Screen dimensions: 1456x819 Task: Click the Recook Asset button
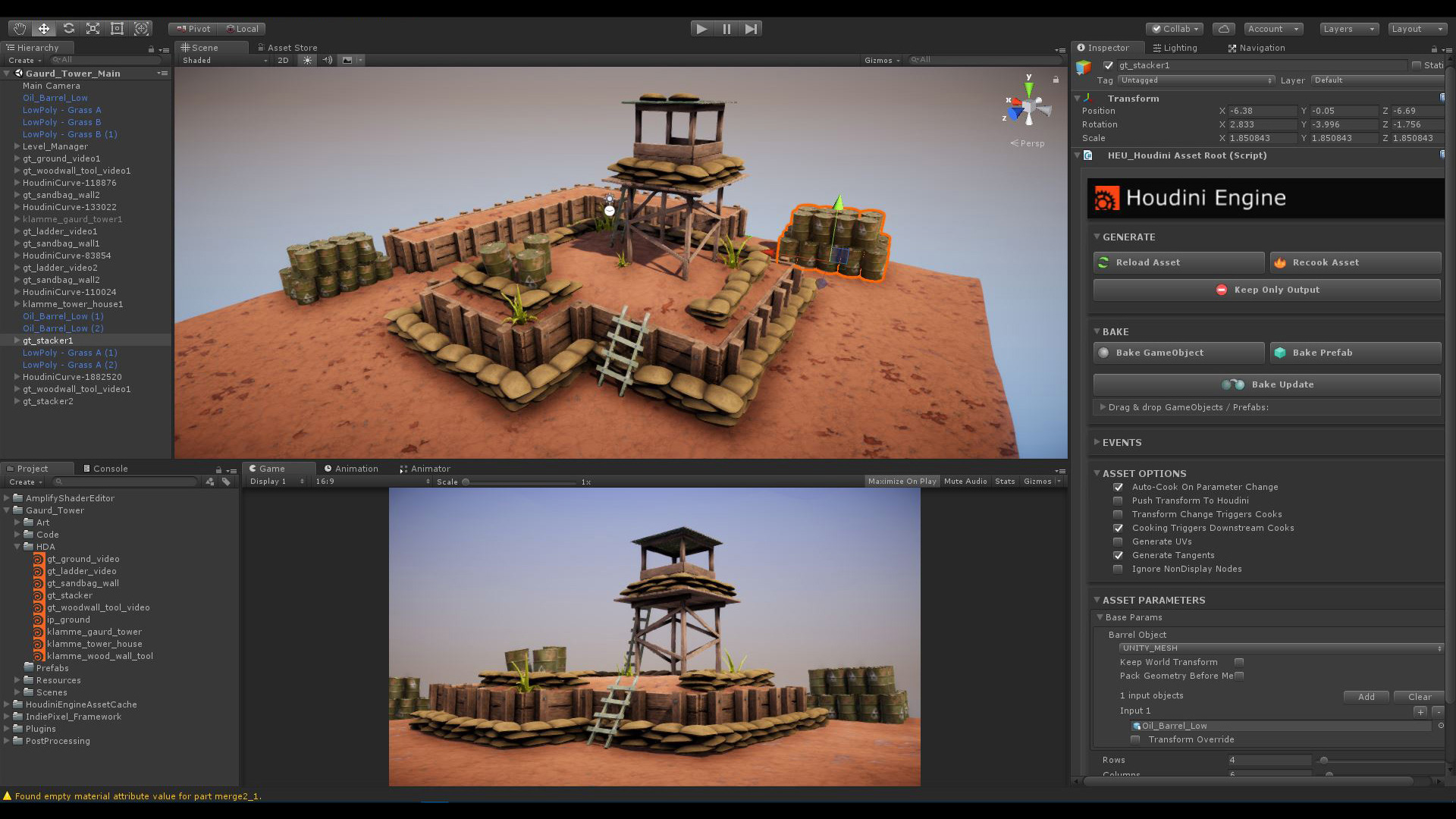[x=1355, y=262]
